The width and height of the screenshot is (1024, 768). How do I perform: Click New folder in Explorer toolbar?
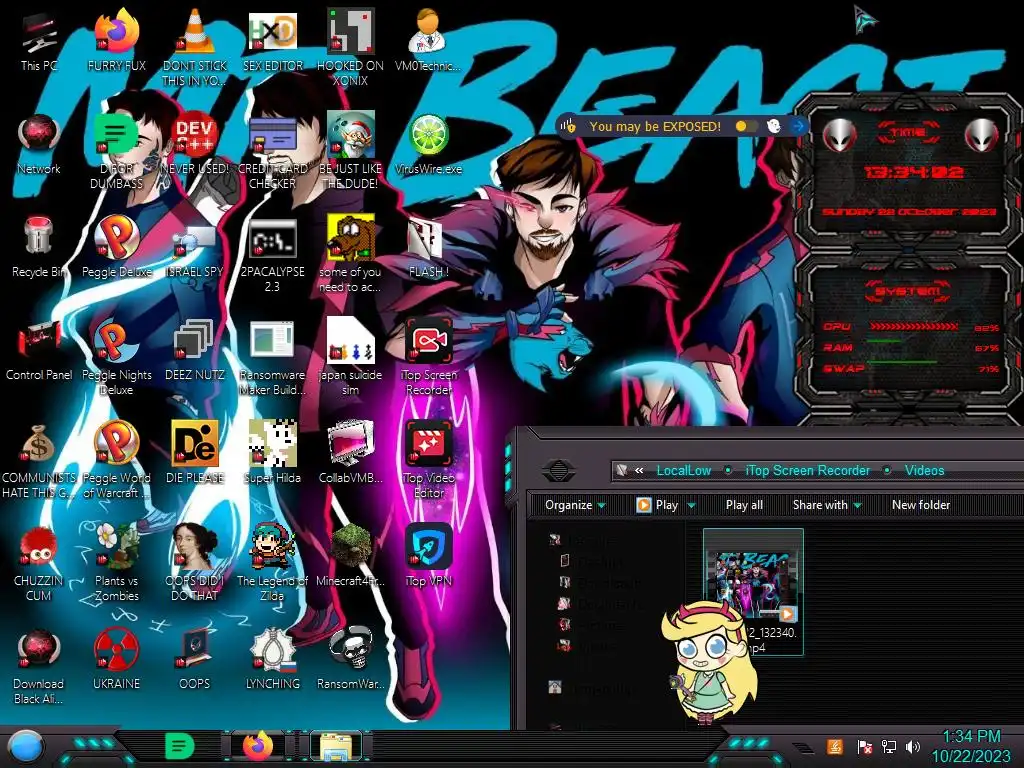tap(921, 505)
